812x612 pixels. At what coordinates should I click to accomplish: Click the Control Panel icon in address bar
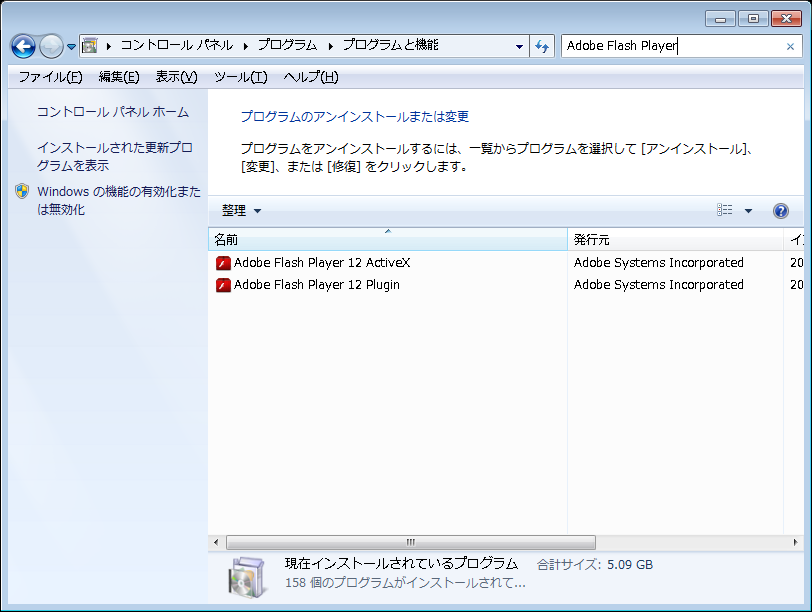[90, 46]
